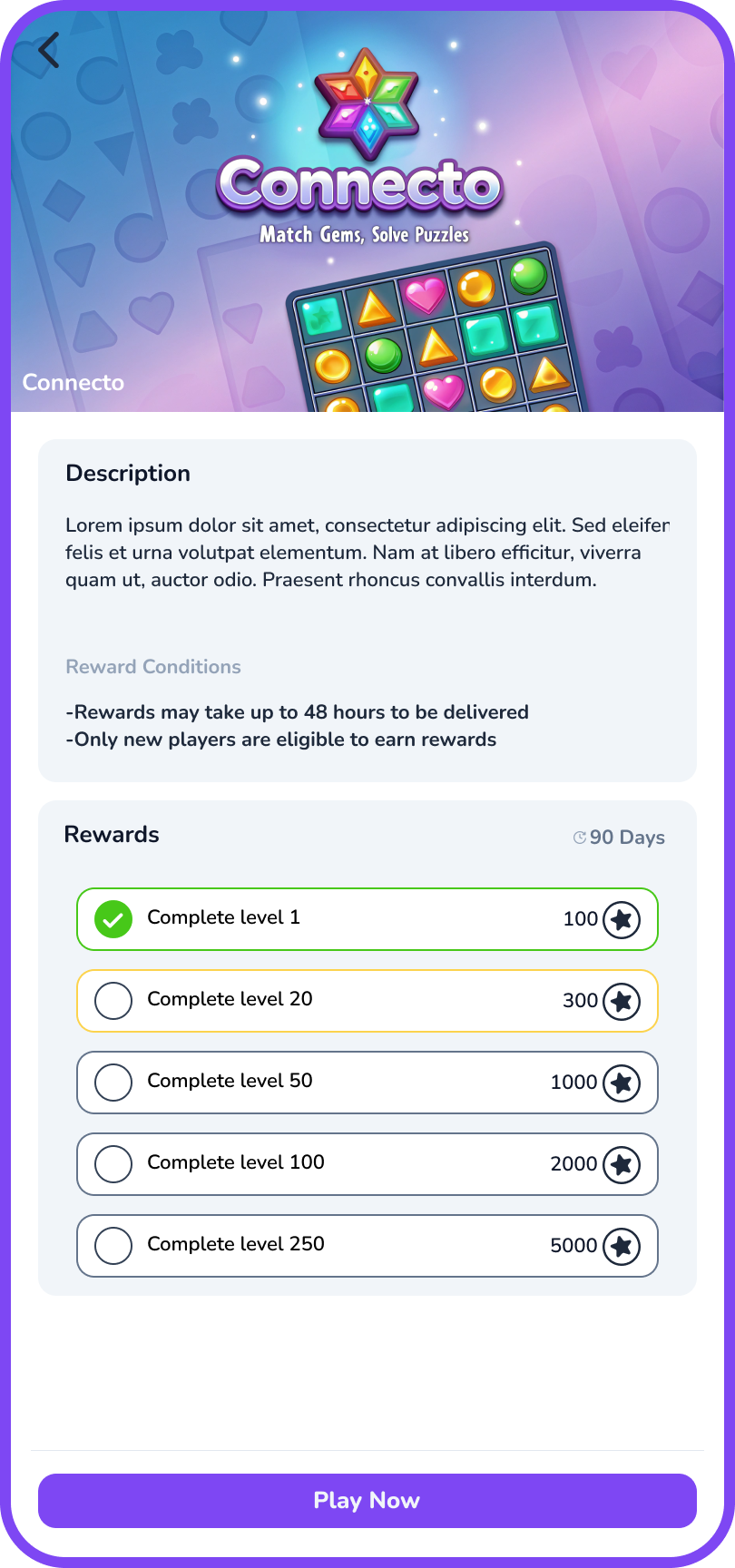Tap the empty circle beside Complete level 100
The image size is (735, 1568).
coord(113,1164)
